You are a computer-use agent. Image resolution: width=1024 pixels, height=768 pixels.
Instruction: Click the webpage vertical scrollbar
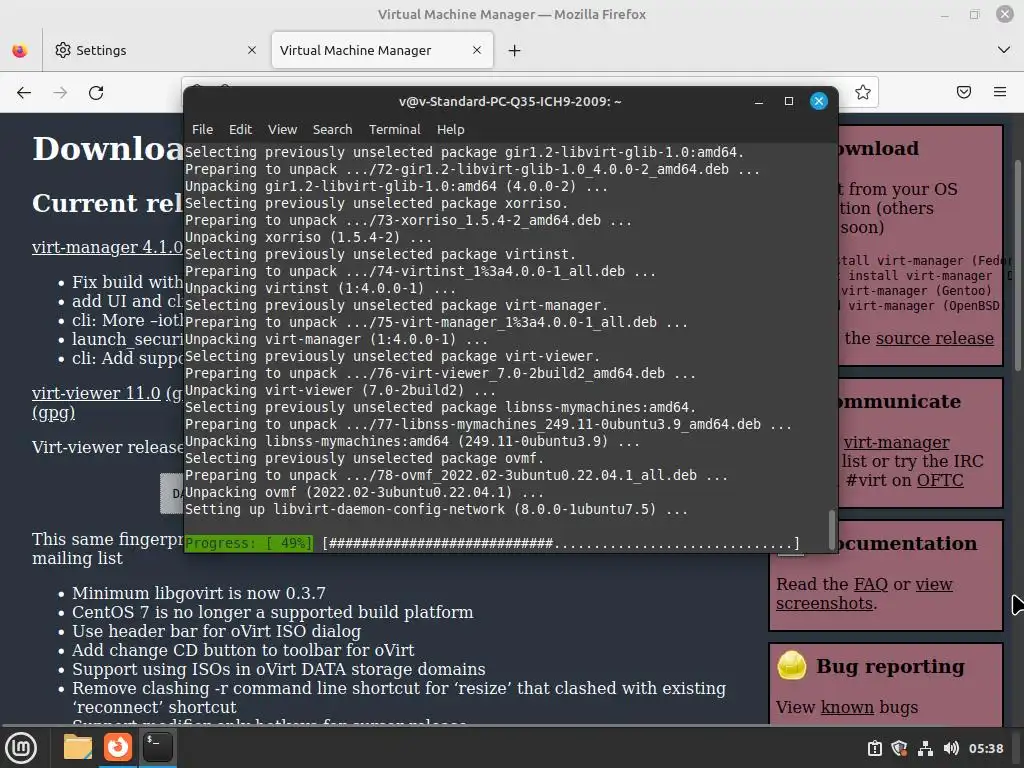pyautogui.click(x=1018, y=266)
